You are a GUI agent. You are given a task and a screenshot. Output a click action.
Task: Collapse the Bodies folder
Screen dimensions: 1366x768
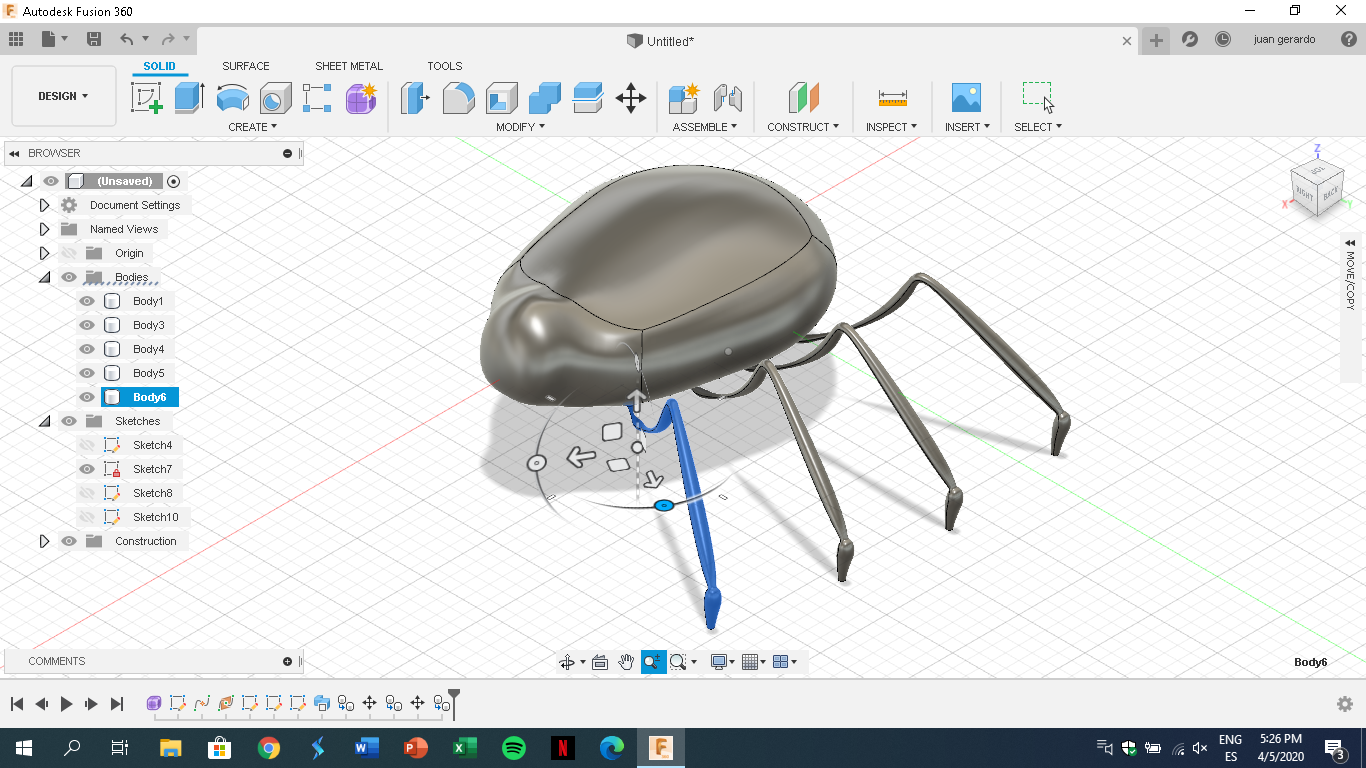point(44,276)
